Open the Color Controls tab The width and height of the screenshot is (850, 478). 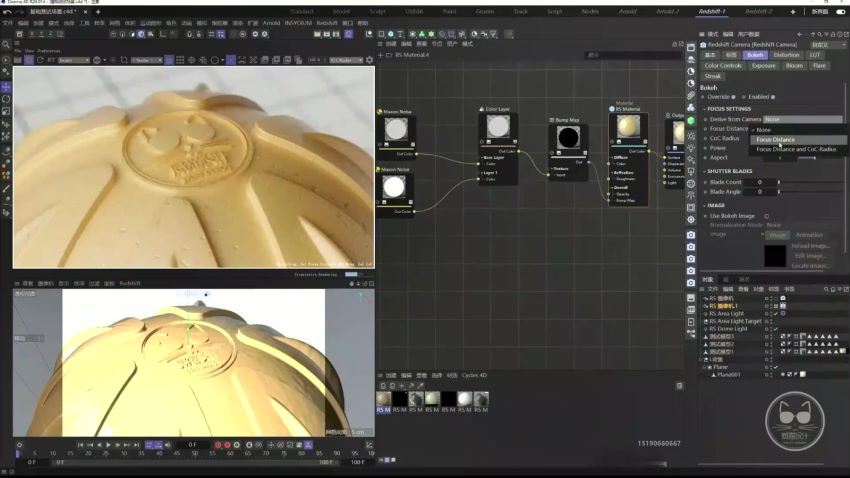723,66
